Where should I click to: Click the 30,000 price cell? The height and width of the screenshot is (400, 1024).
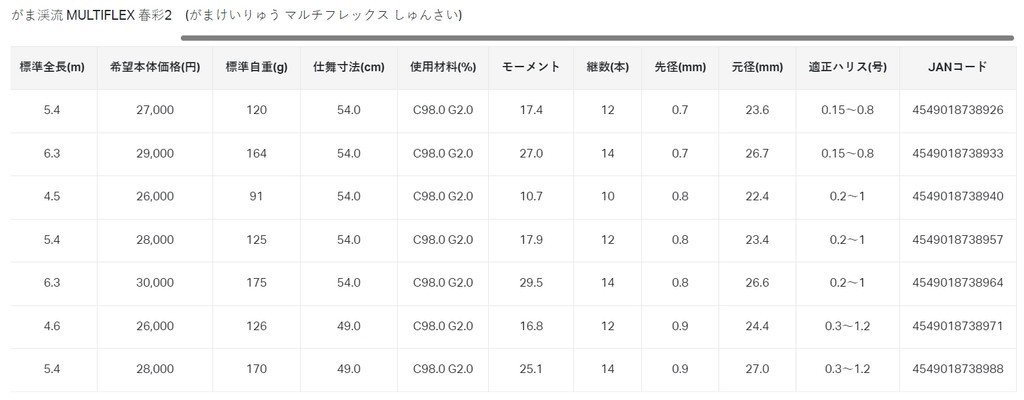155,283
